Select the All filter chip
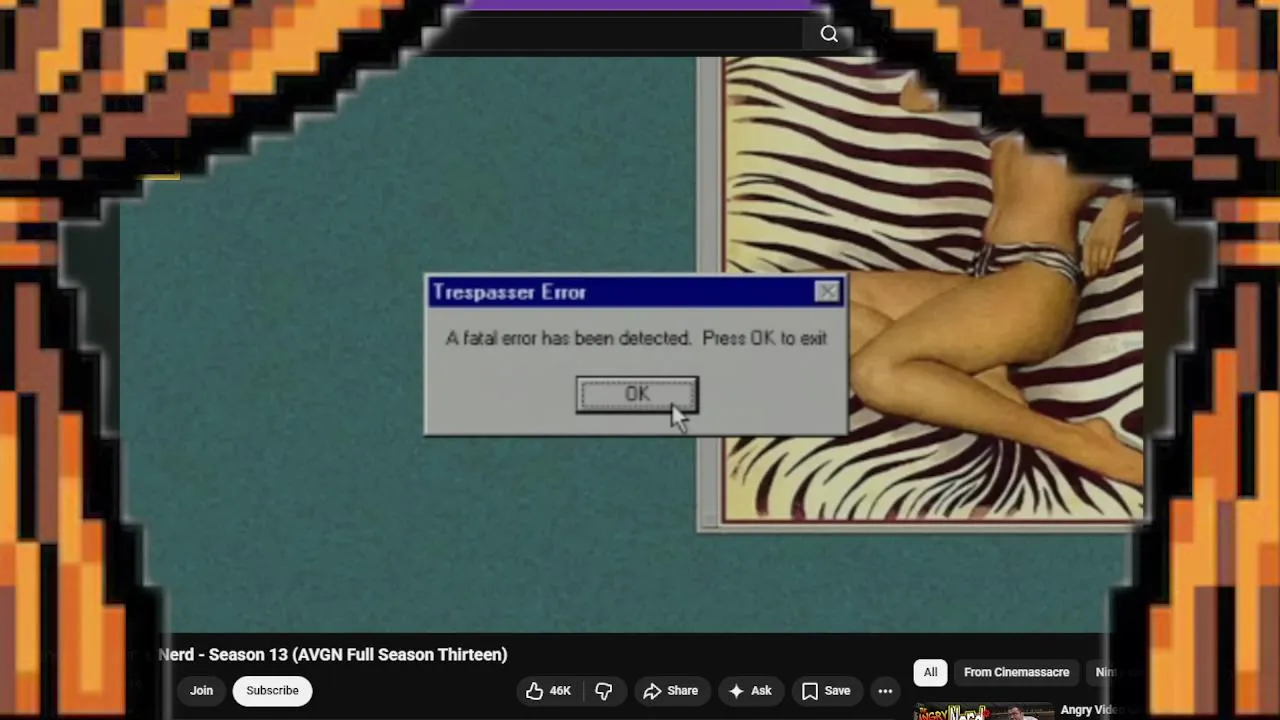The image size is (1280, 720). point(930,672)
